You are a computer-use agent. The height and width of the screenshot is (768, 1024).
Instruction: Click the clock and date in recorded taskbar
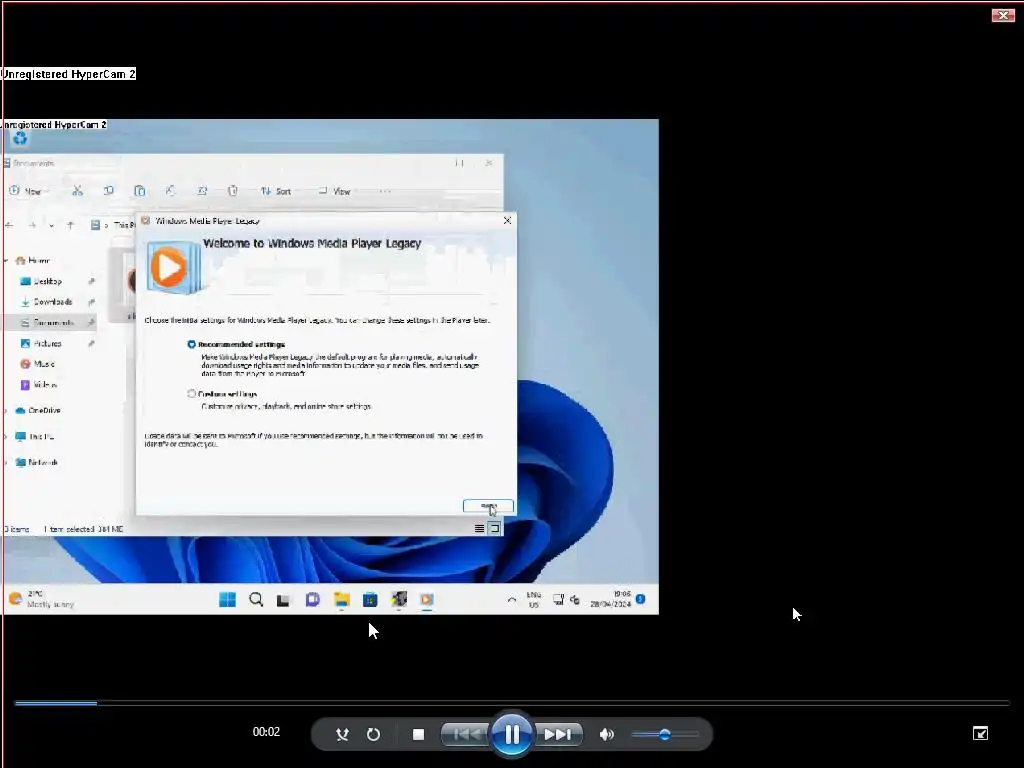(611, 600)
